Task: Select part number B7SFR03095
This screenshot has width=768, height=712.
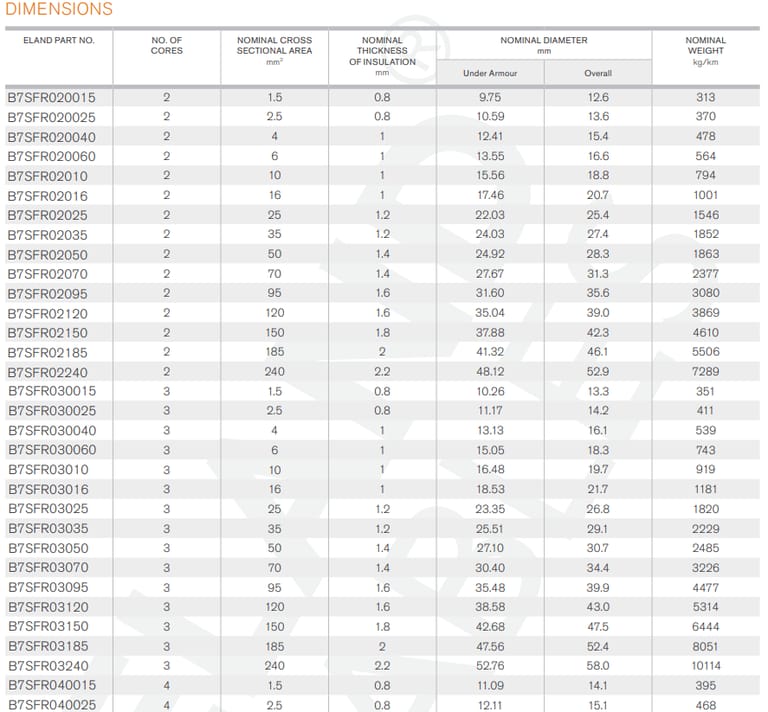Action: (x=48, y=587)
